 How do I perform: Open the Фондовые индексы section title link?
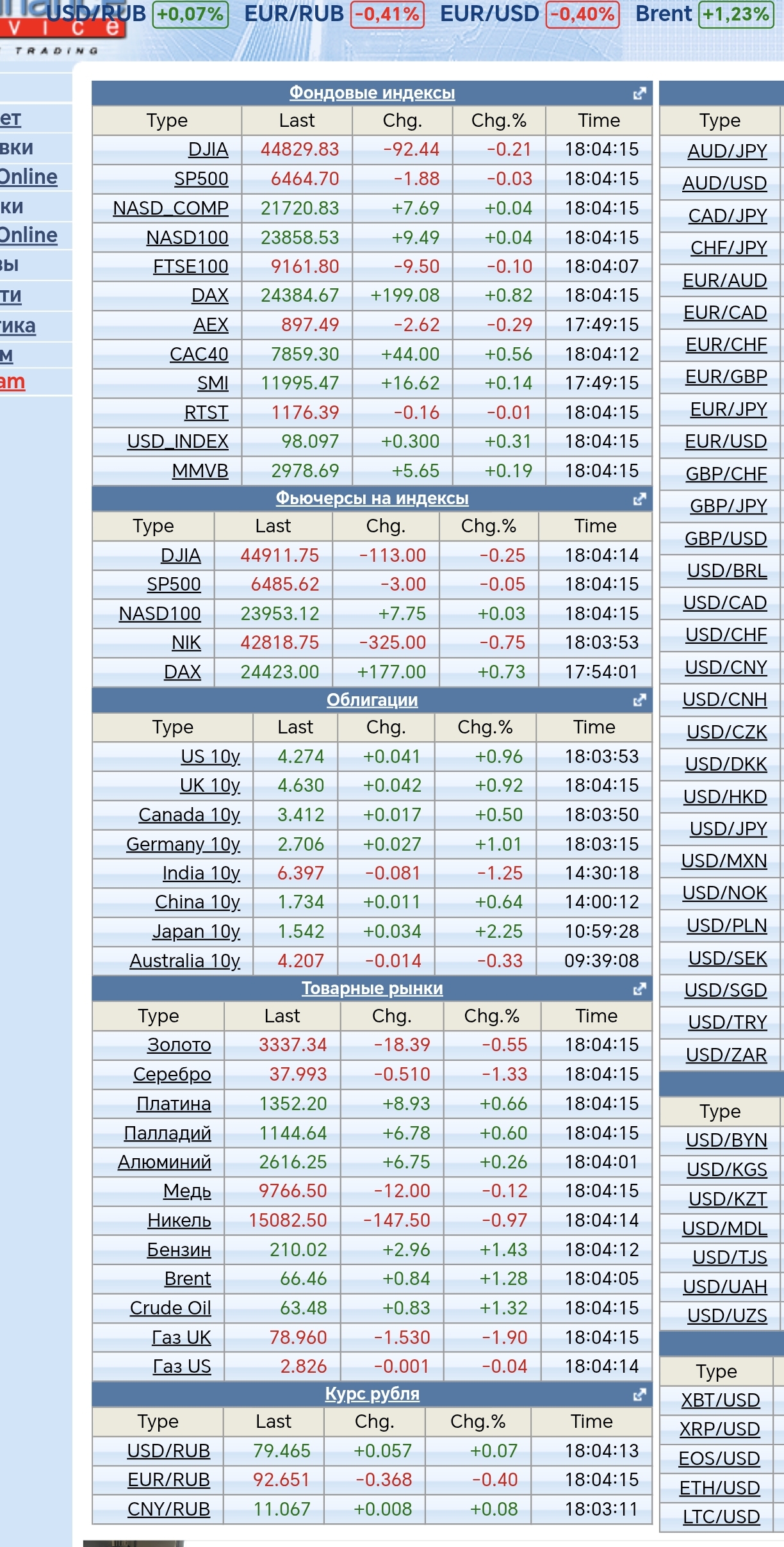pos(372,94)
